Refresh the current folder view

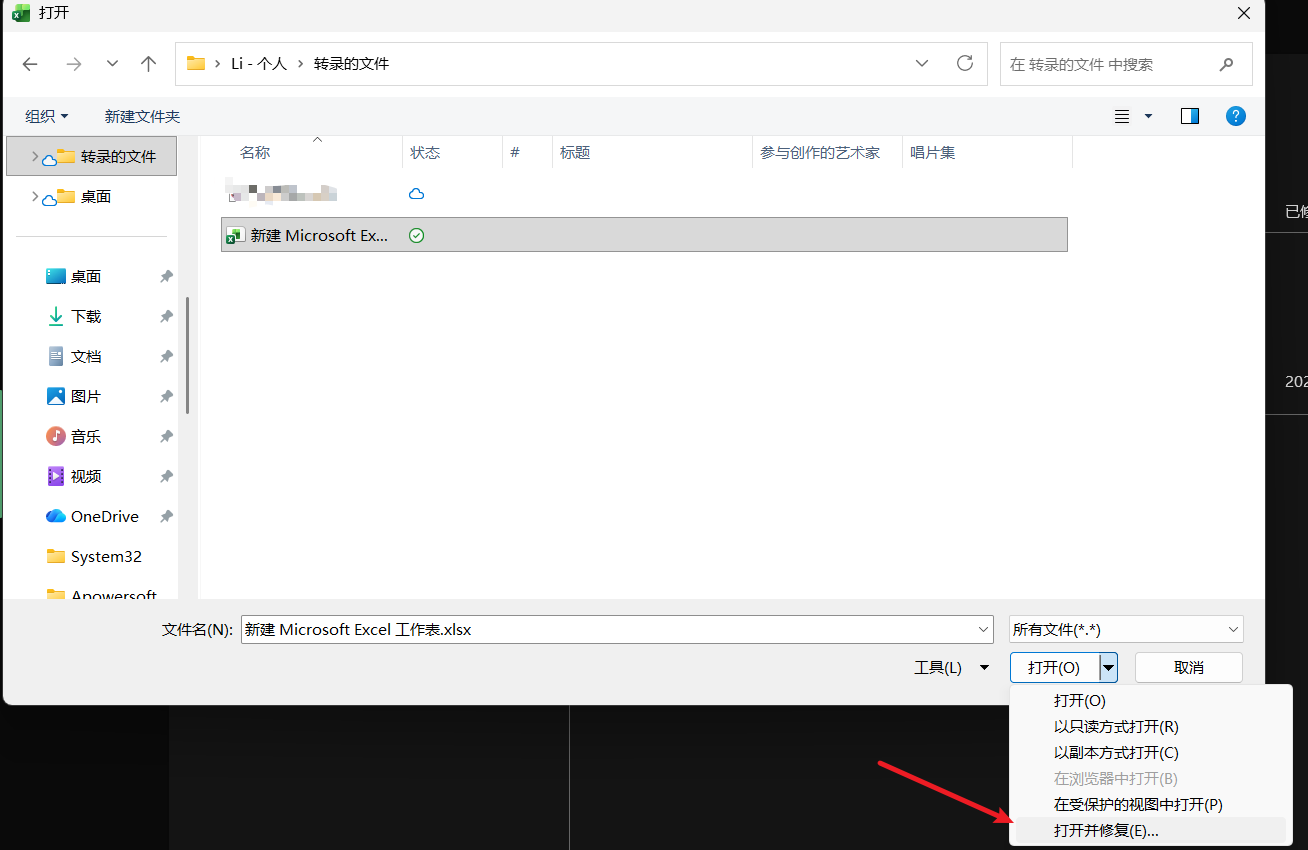(965, 63)
